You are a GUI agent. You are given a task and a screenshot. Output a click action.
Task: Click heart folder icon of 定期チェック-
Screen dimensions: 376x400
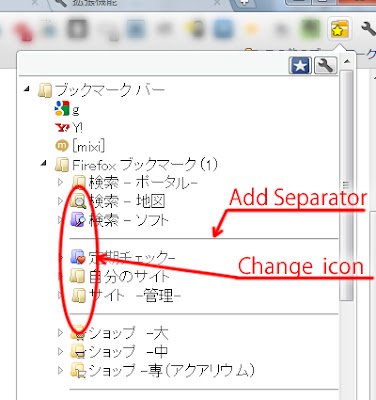tap(78, 258)
